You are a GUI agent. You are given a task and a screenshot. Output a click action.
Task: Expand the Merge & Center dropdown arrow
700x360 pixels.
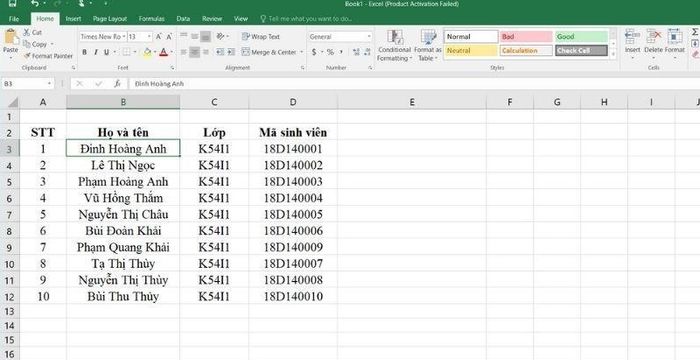coord(301,52)
